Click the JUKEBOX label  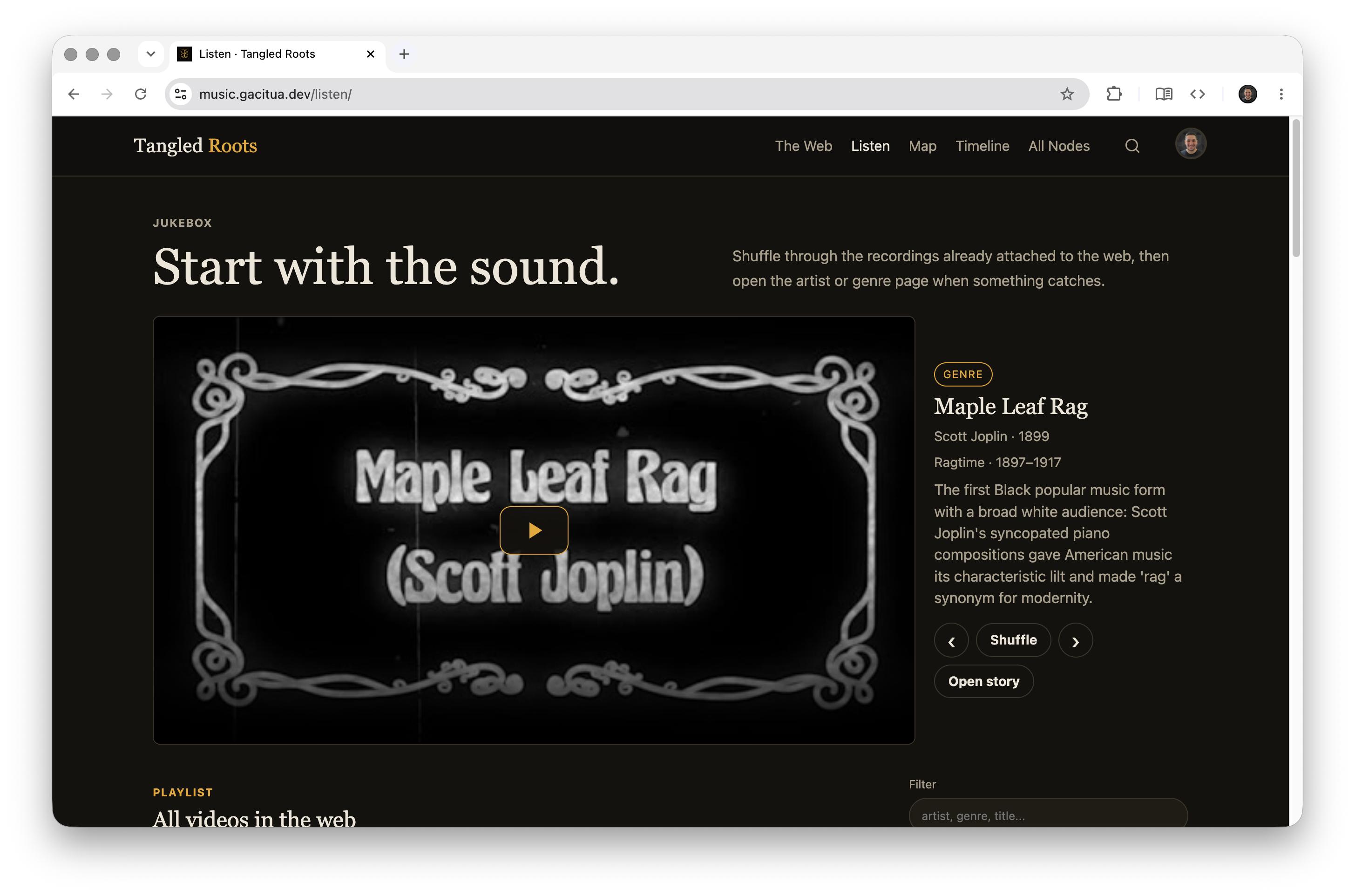pyautogui.click(x=182, y=223)
